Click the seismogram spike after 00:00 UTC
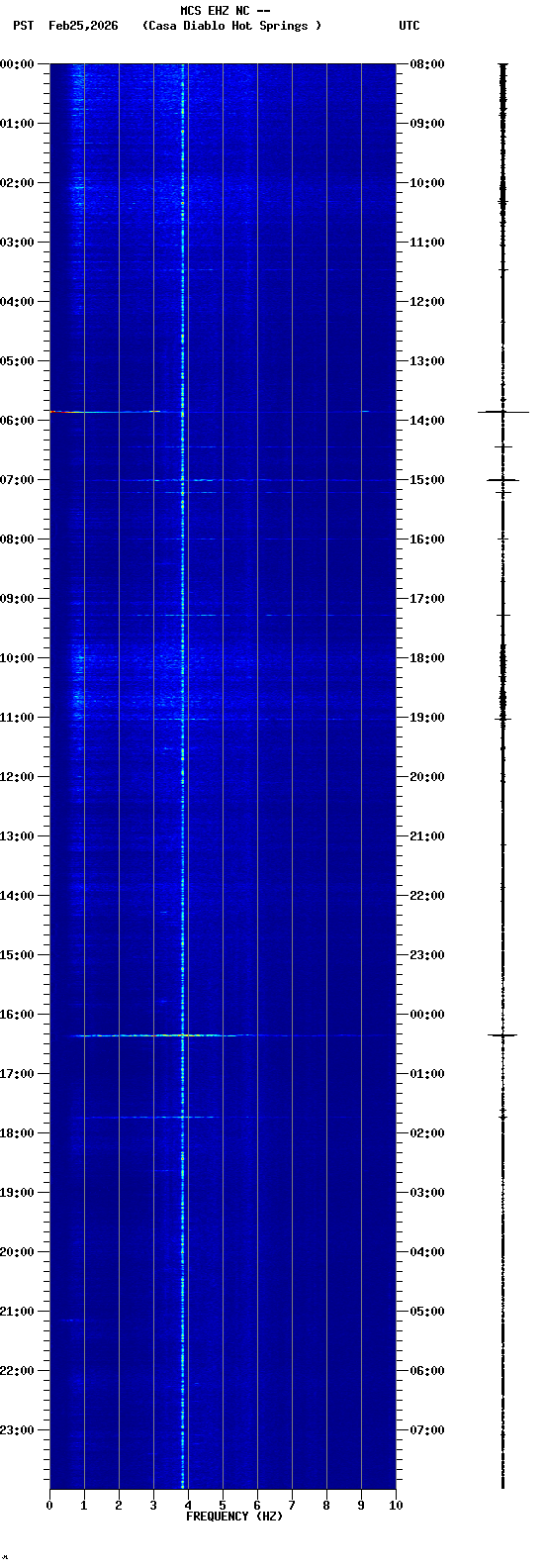Image resolution: width=546 pixels, height=1568 pixels. pos(502,1035)
